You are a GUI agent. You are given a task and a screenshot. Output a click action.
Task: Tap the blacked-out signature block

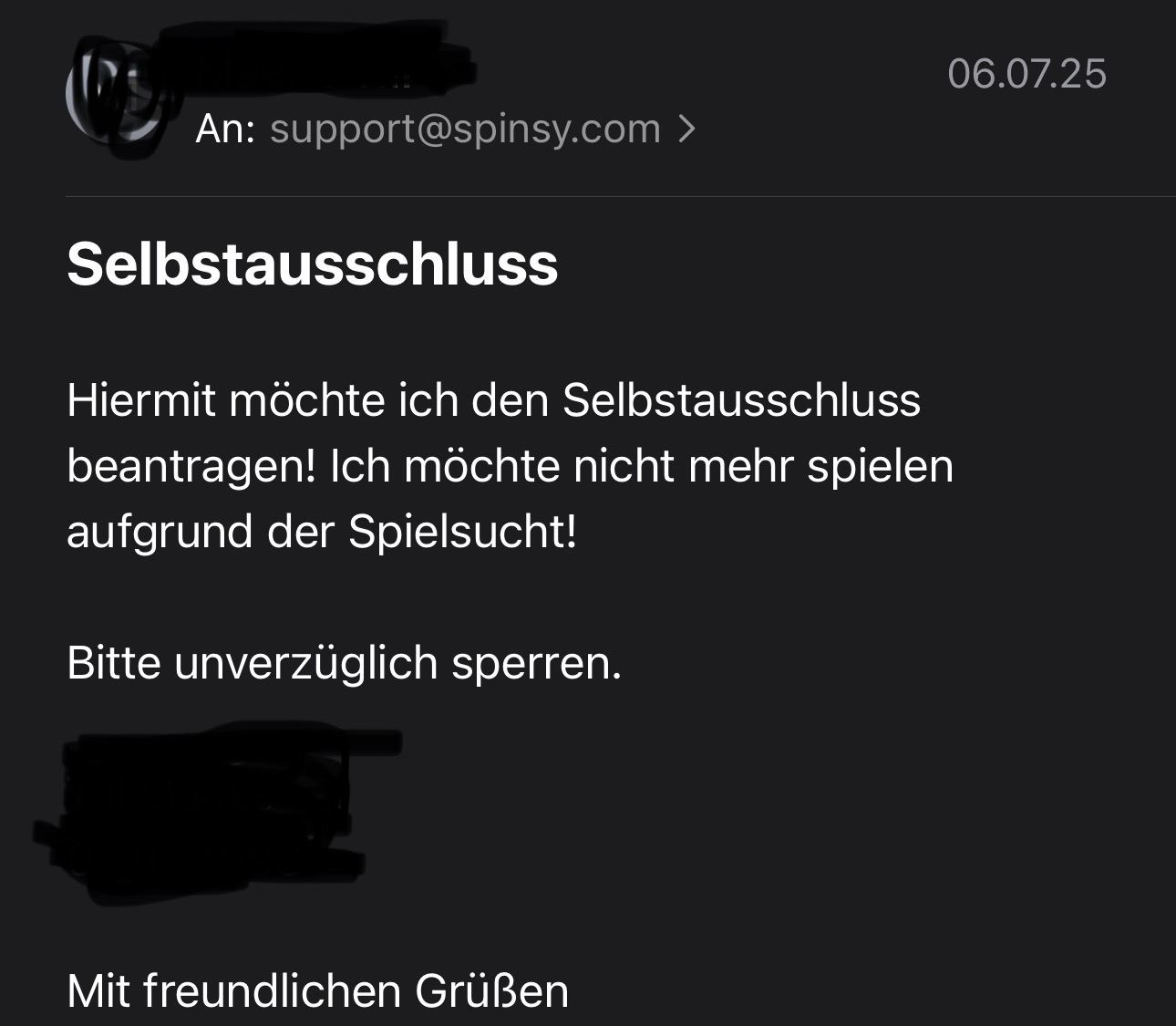(x=217, y=812)
